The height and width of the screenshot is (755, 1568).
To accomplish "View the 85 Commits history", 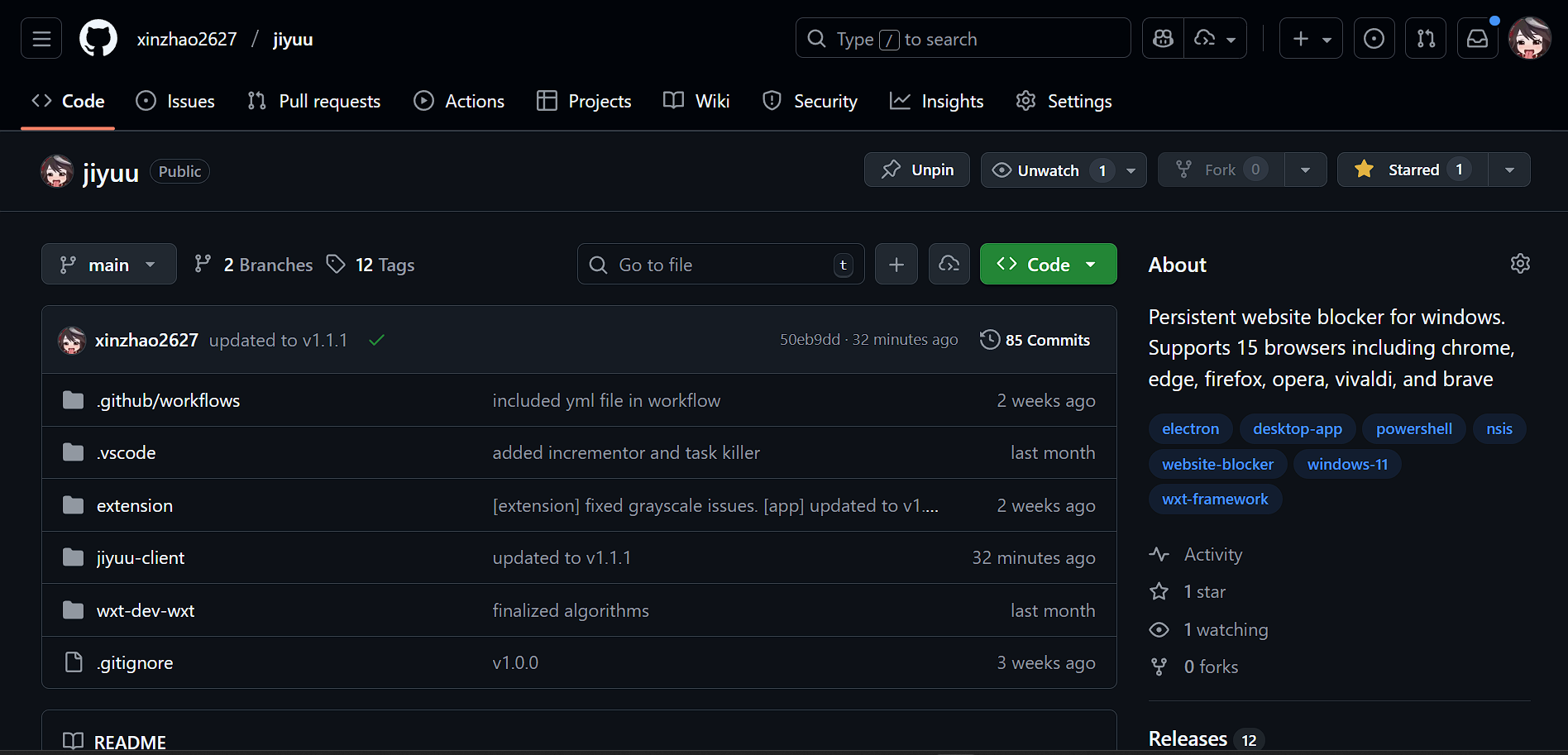I will pos(1035,340).
